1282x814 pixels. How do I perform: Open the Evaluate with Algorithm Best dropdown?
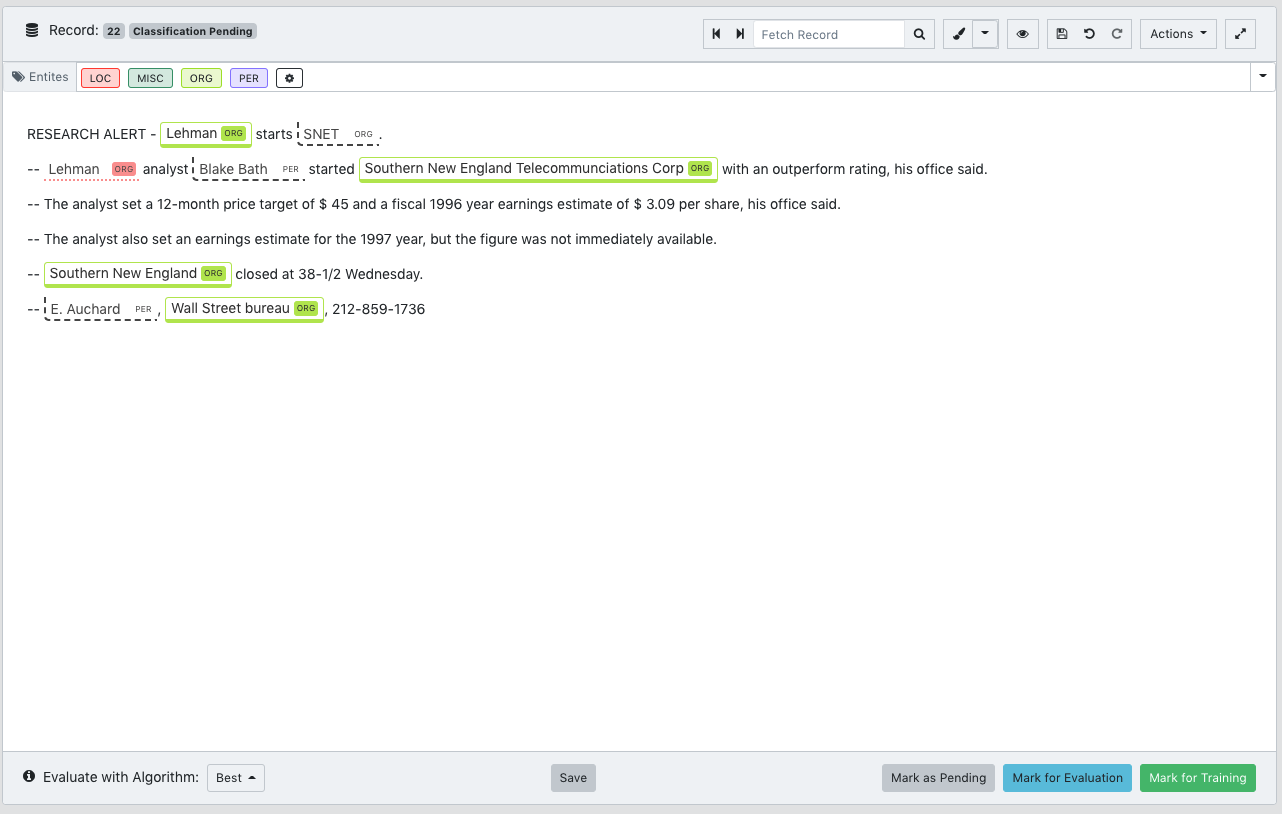coord(236,778)
